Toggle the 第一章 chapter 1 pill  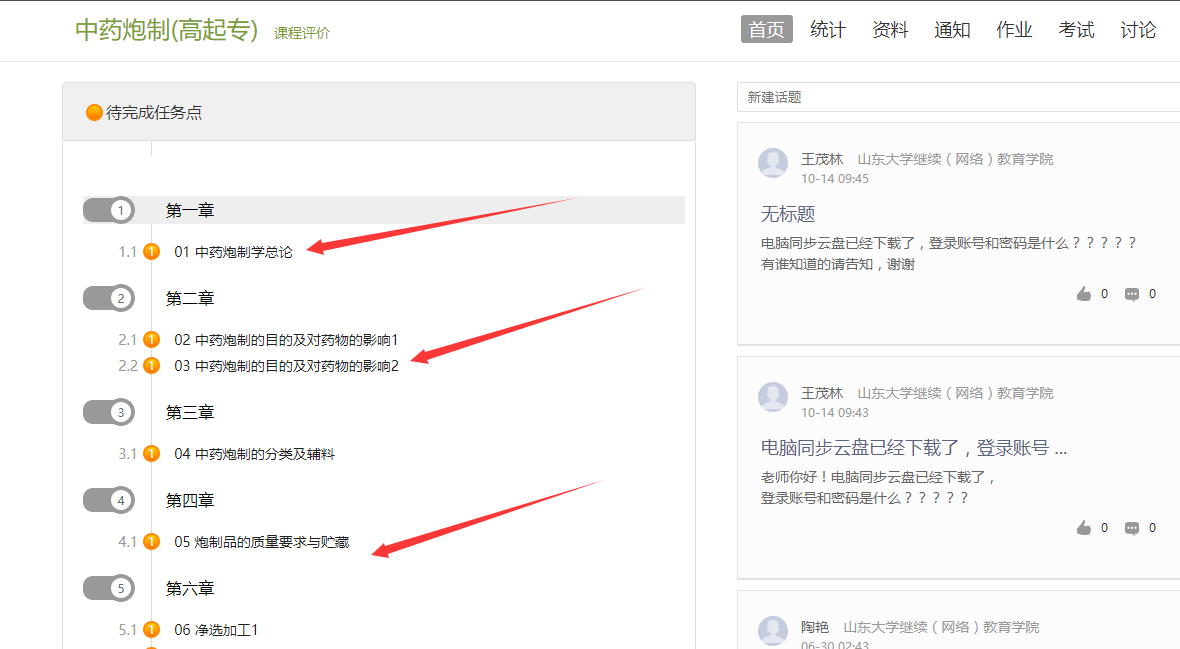click(x=109, y=210)
